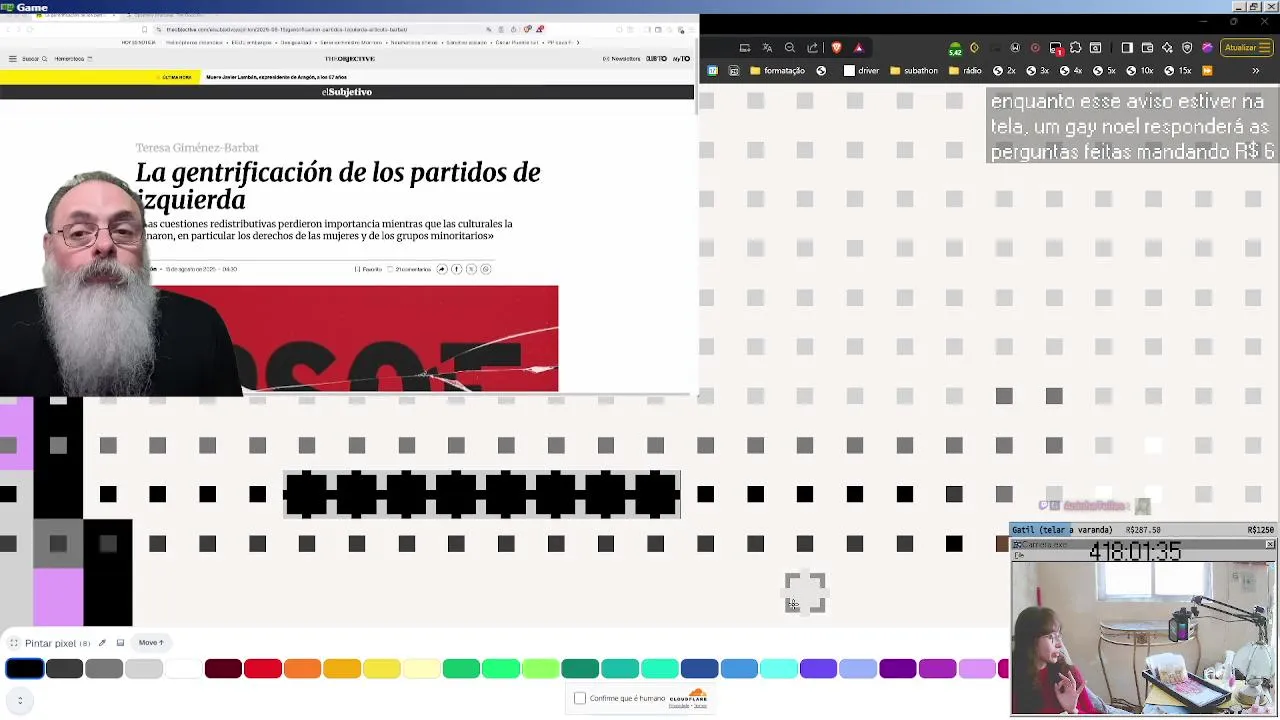
Task: Click the translate page icon
Action: (767, 47)
